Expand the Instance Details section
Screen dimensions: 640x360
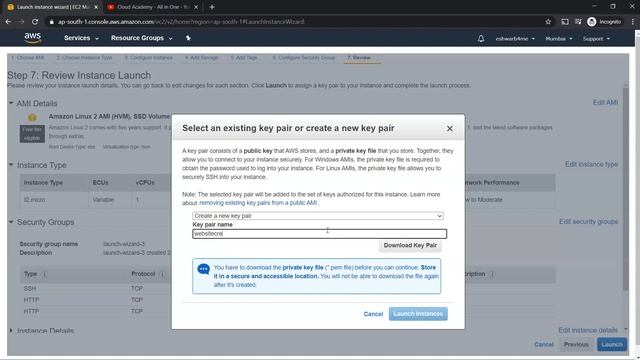tap(11, 331)
